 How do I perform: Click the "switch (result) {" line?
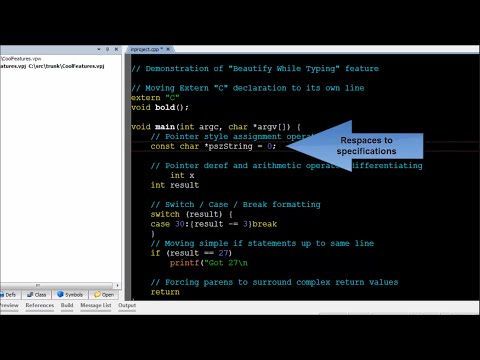[x=192, y=214]
